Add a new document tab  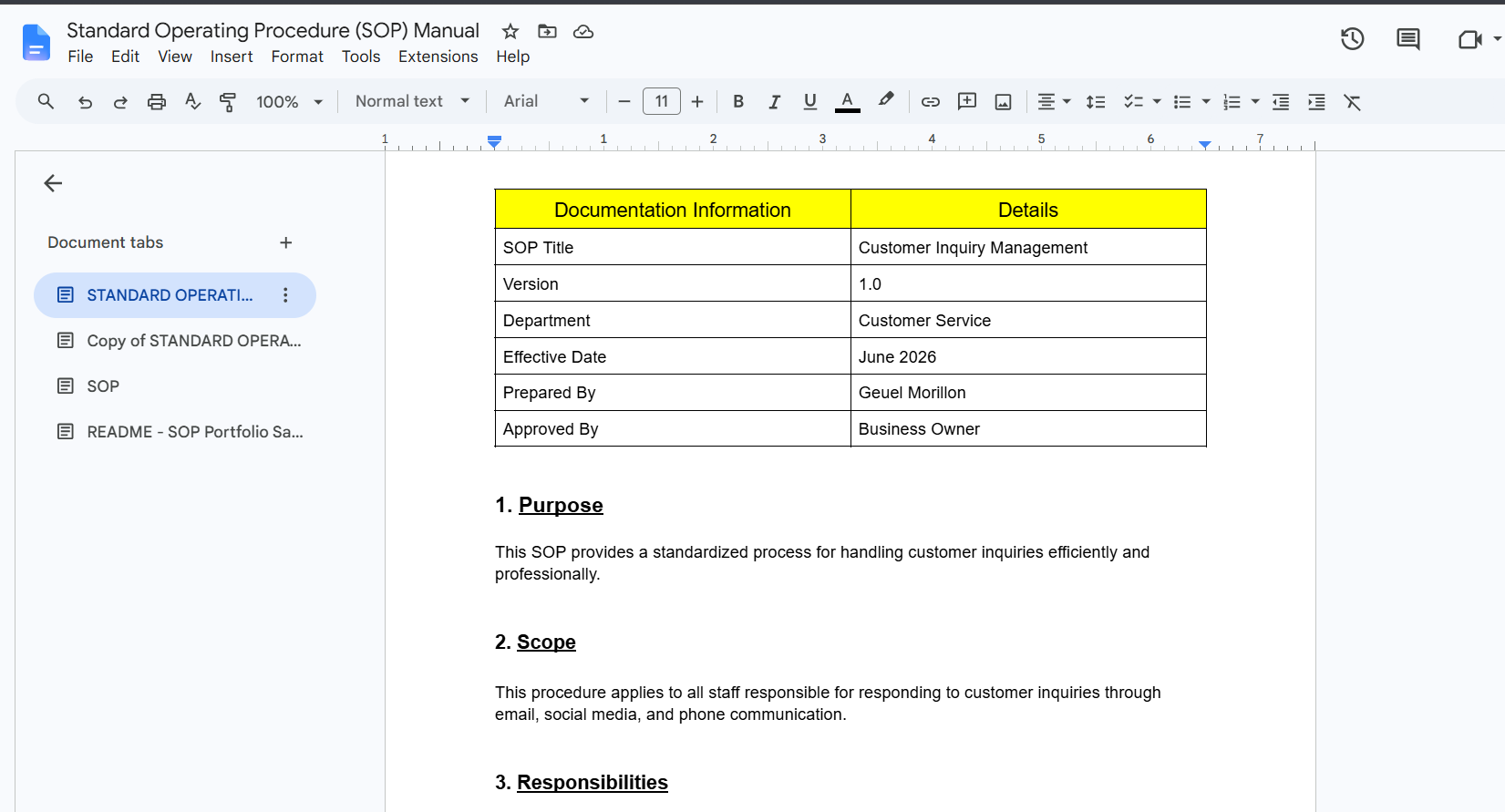[x=285, y=242]
